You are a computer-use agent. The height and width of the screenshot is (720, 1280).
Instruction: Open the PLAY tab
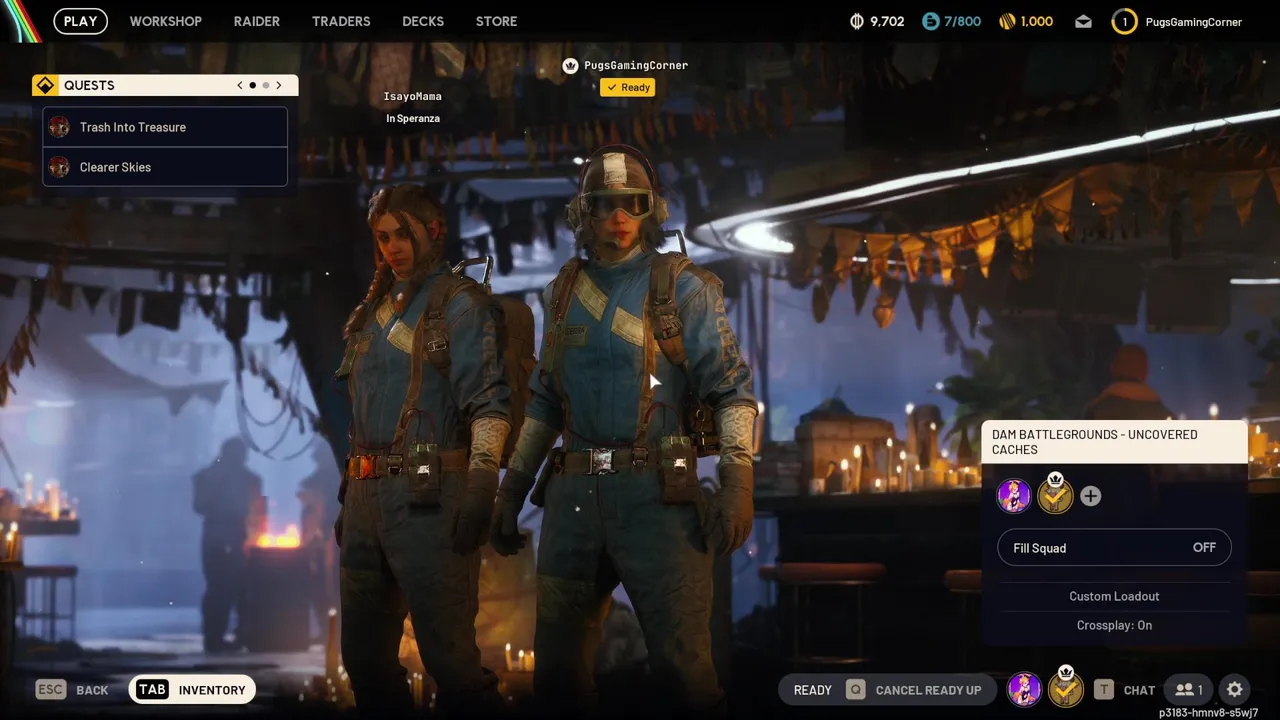pyautogui.click(x=81, y=21)
